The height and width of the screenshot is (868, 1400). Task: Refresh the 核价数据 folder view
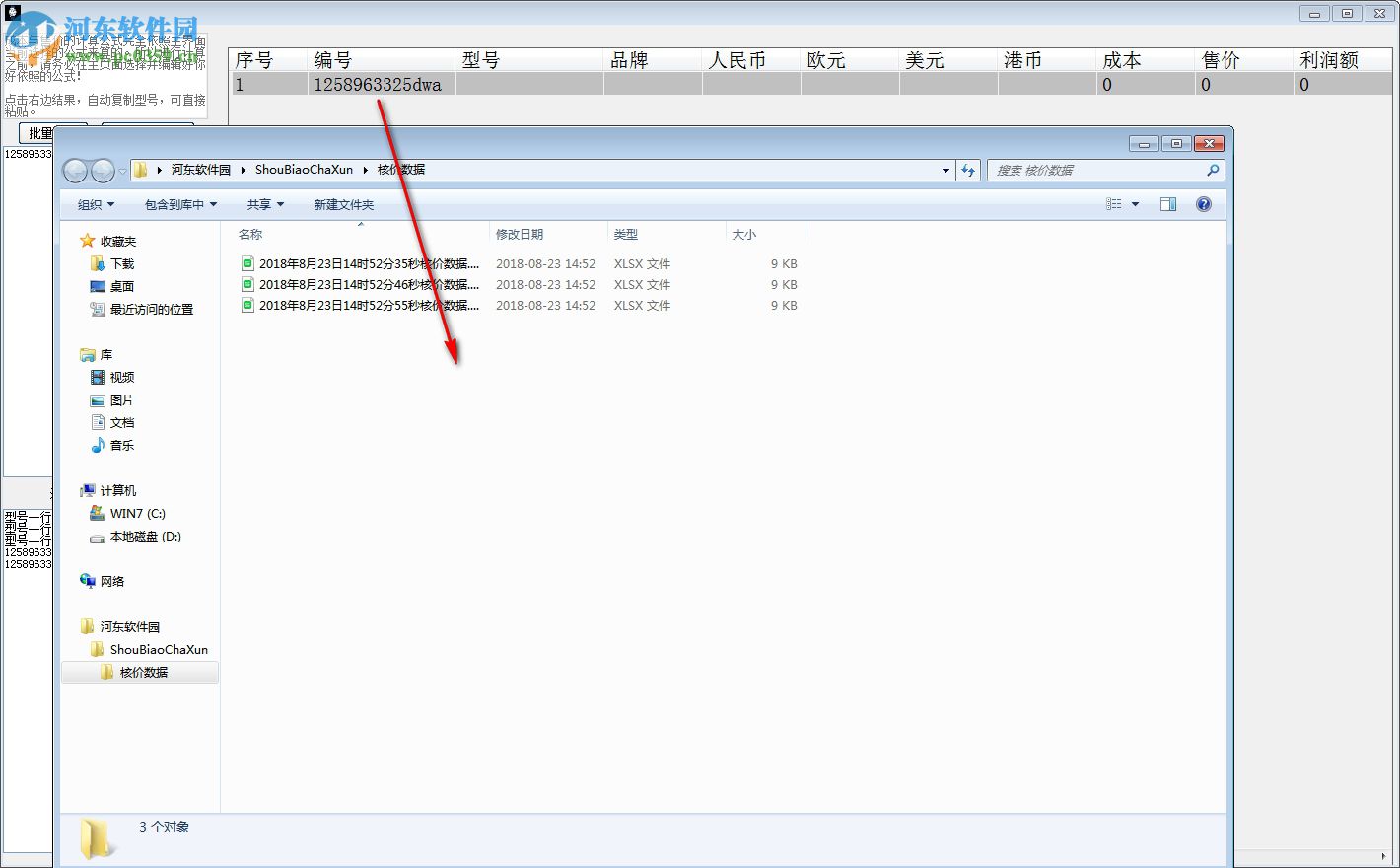pyautogui.click(x=968, y=170)
